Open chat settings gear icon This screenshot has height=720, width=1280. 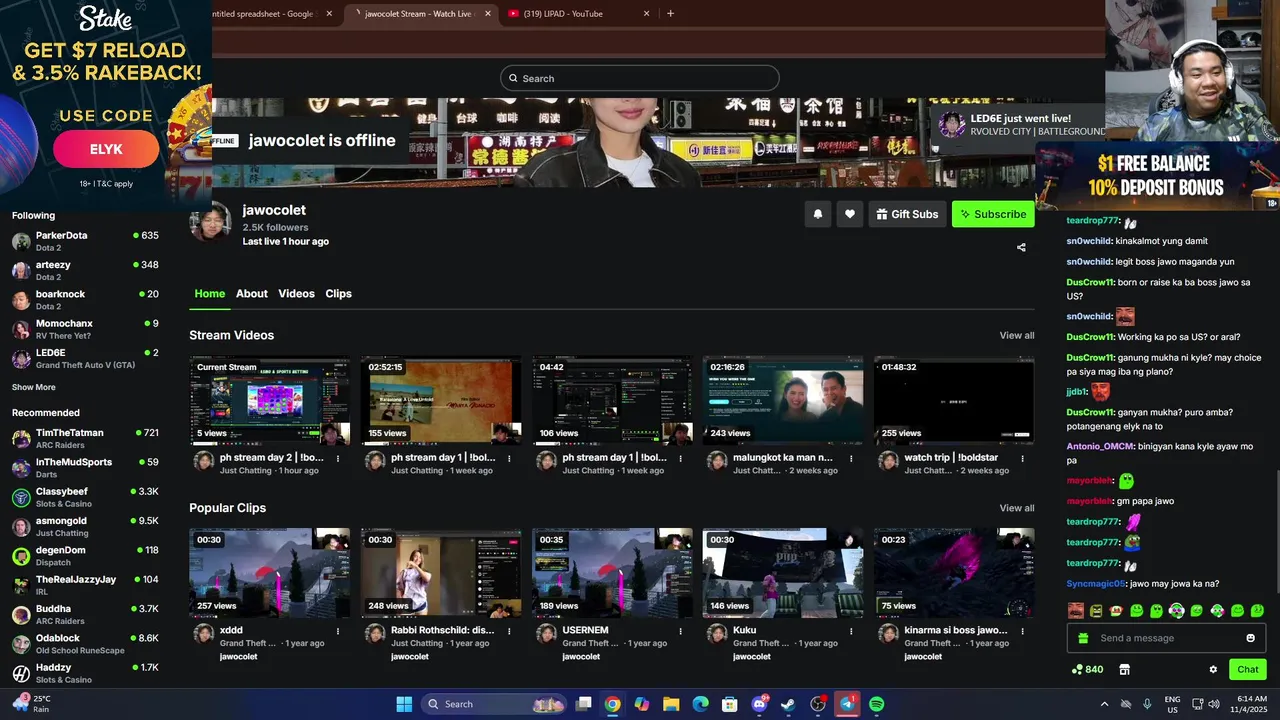(1213, 670)
